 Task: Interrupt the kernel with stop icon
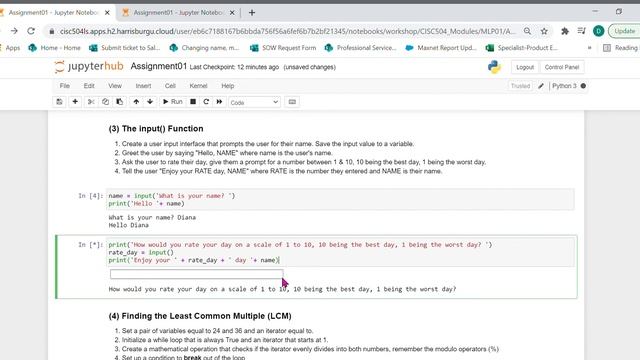[x=193, y=102]
